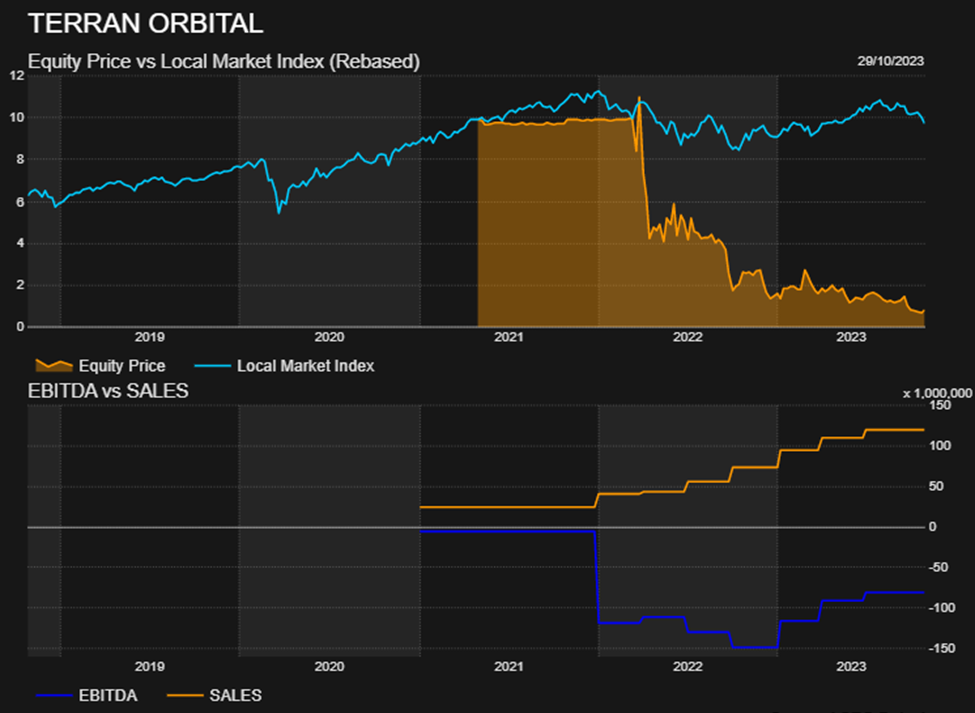Screen dimensions: 975x713
Task: Select the TERRAN ORBITAL heading
Action: pyautogui.click(x=146, y=24)
